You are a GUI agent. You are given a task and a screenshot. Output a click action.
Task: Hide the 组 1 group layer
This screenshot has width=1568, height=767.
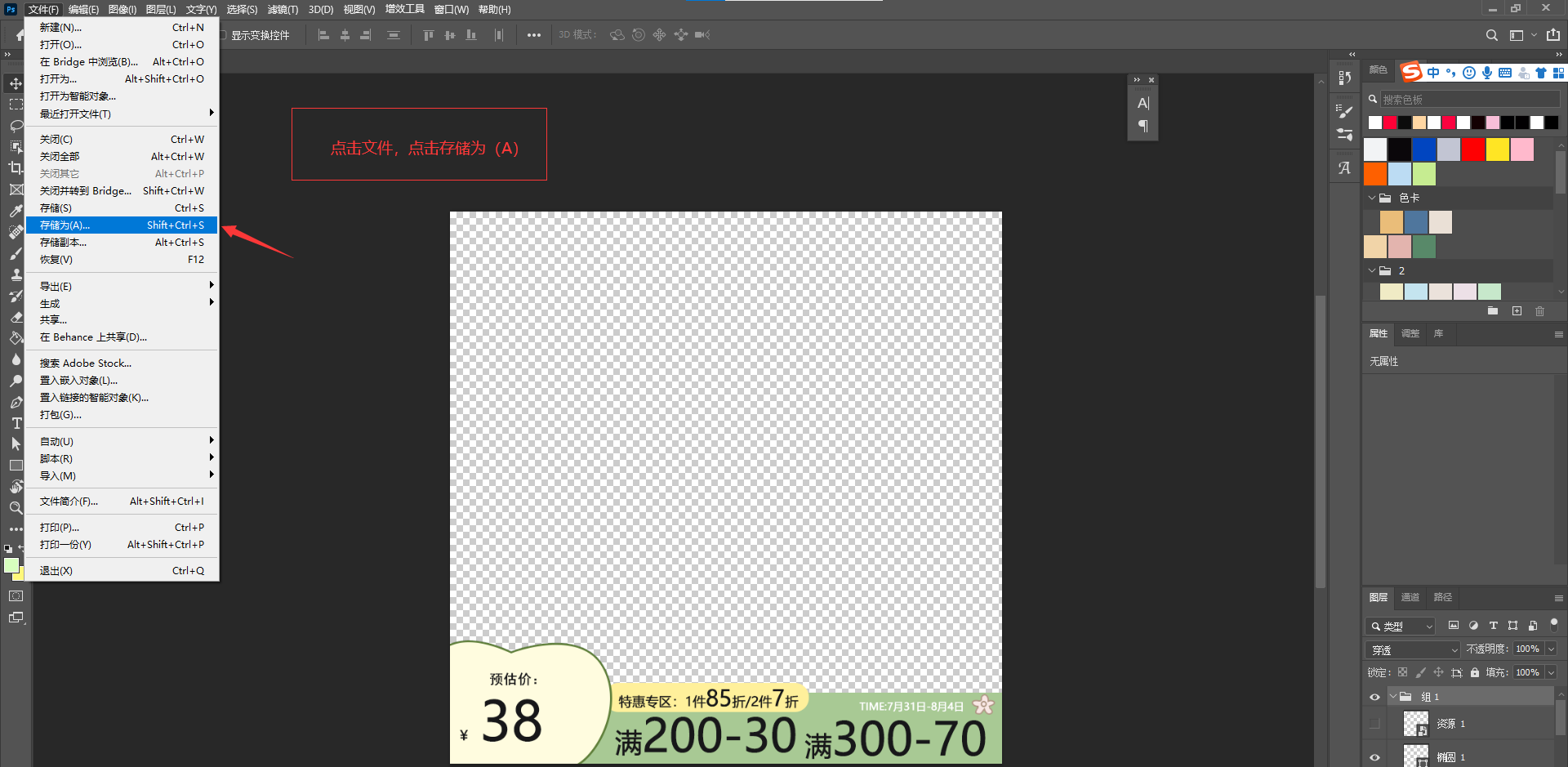coord(1374,697)
